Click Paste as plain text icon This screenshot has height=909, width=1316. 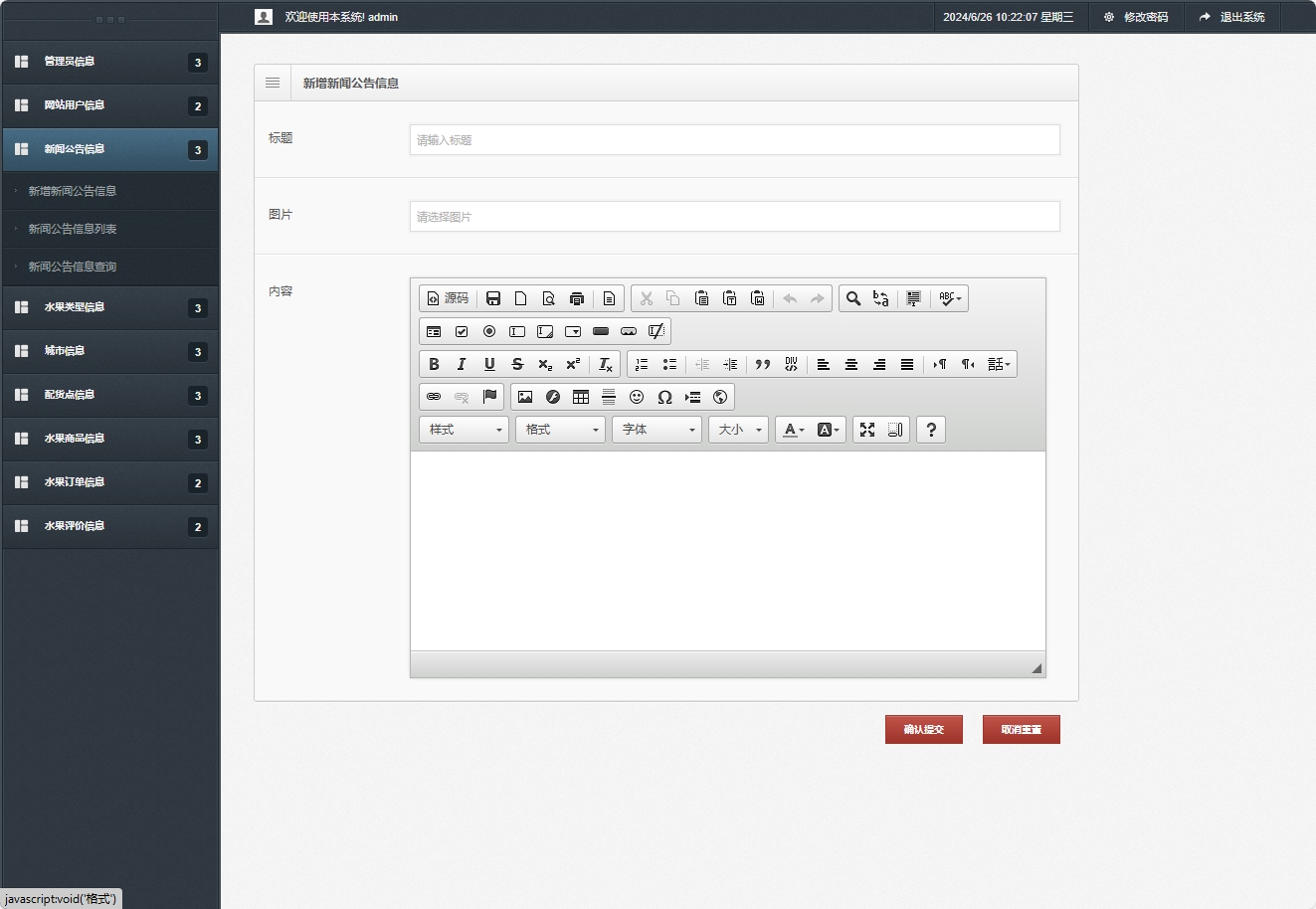pyautogui.click(x=729, y=298)
